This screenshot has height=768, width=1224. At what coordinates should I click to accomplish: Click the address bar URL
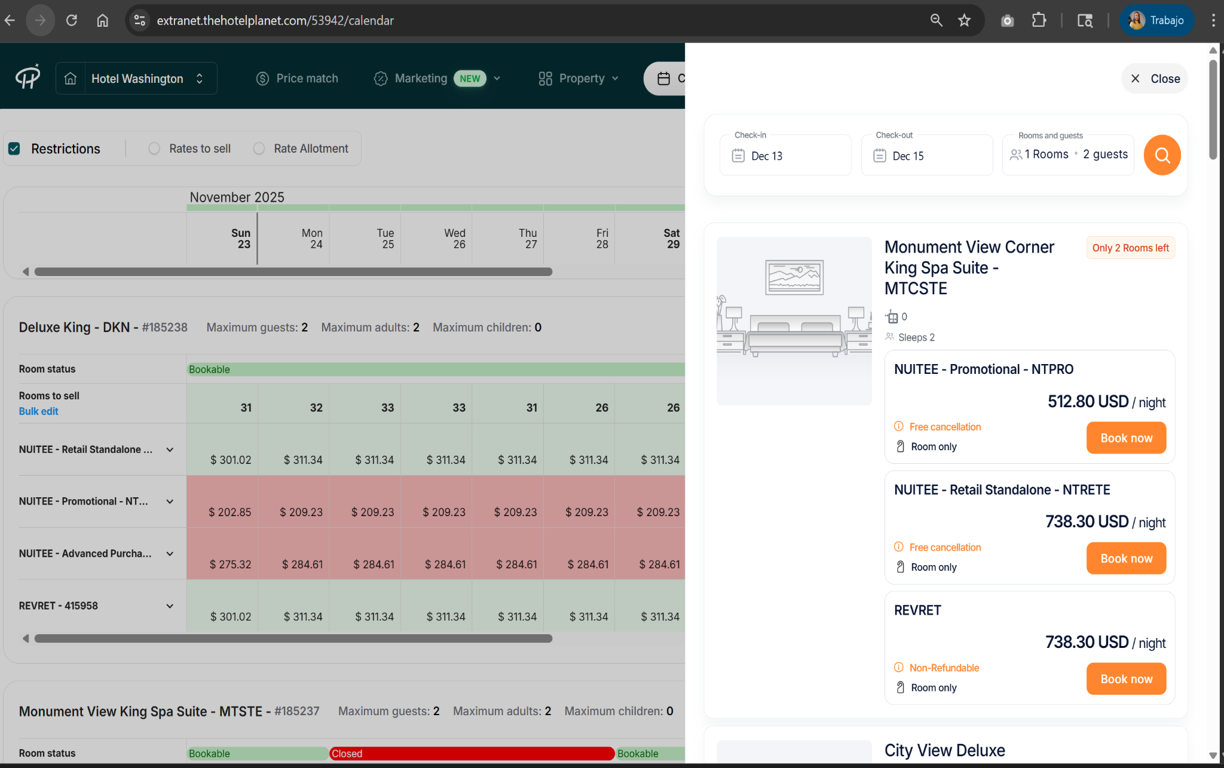(x=275, y=20)
